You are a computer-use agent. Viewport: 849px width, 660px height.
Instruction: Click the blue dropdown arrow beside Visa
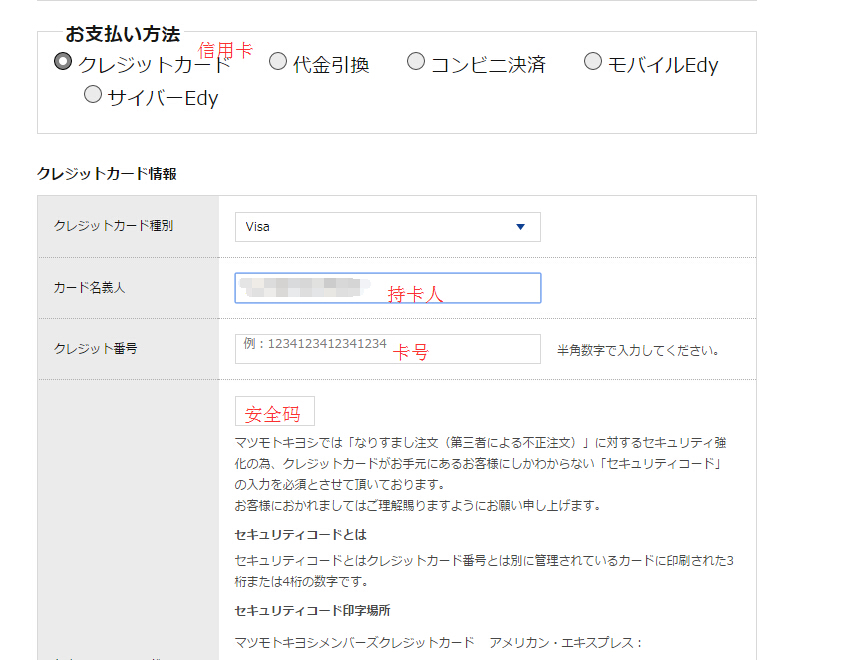(520, 227)
